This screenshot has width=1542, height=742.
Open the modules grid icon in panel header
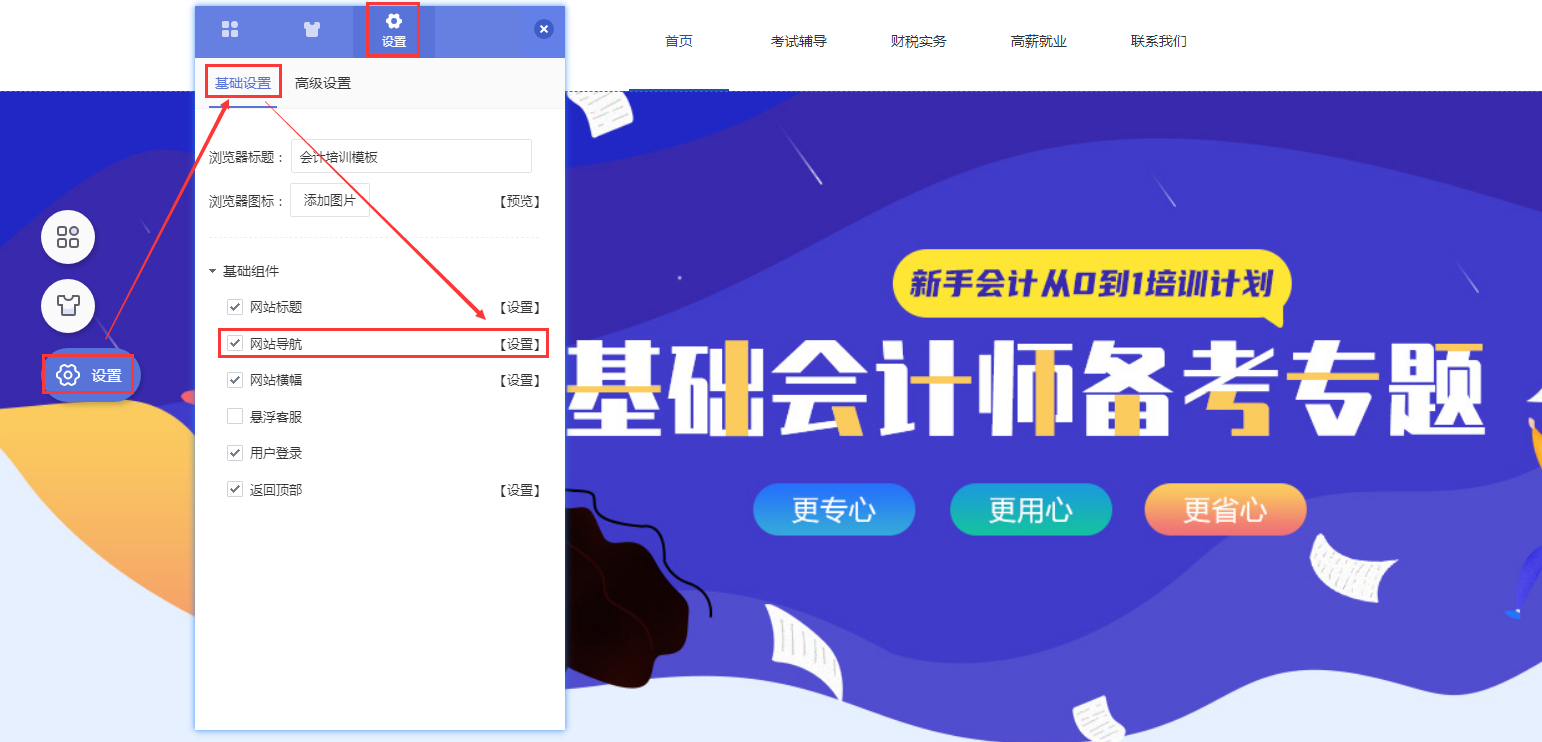[230, 28]
